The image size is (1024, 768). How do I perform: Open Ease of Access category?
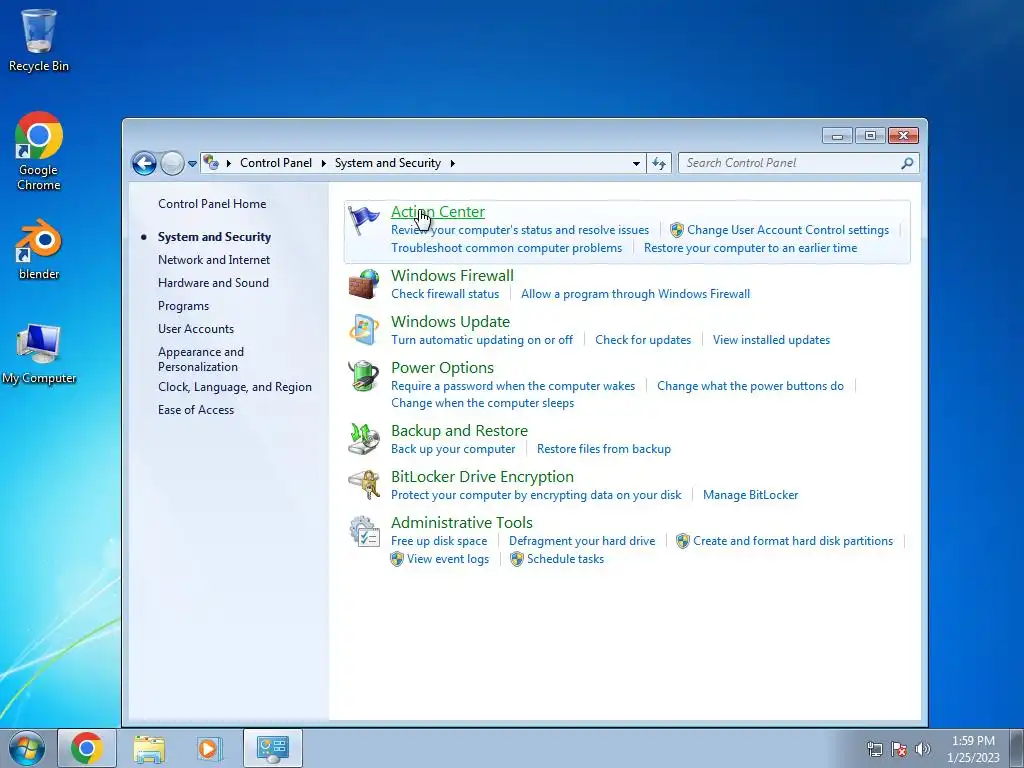[196, 409]
